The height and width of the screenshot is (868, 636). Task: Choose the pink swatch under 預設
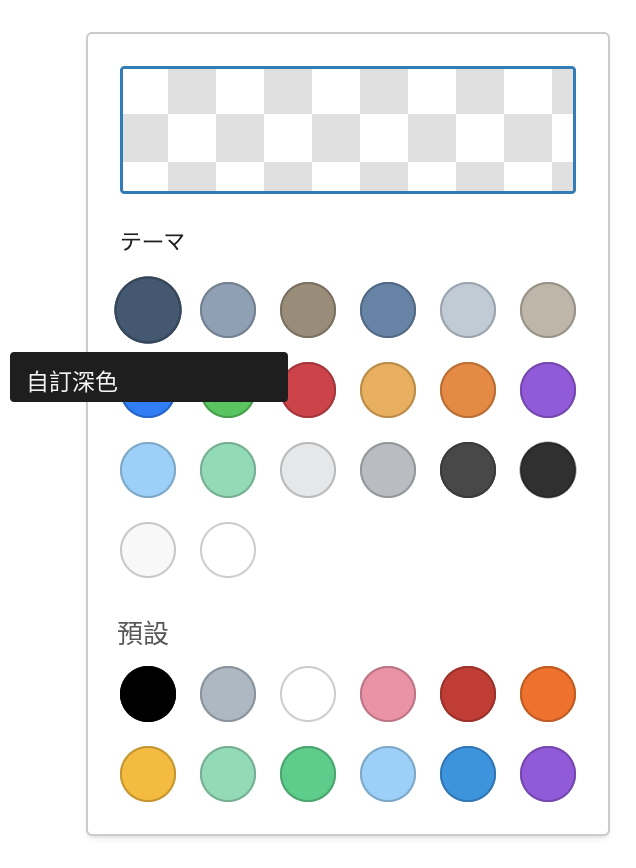click(x=388, y=694)
